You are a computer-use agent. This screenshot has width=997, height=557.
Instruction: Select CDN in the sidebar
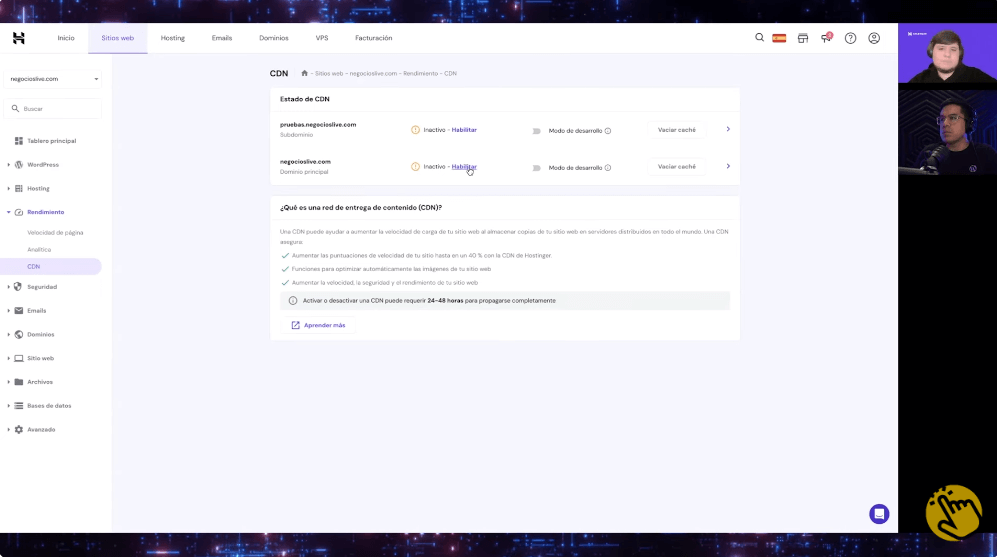[x=51, y=266]
